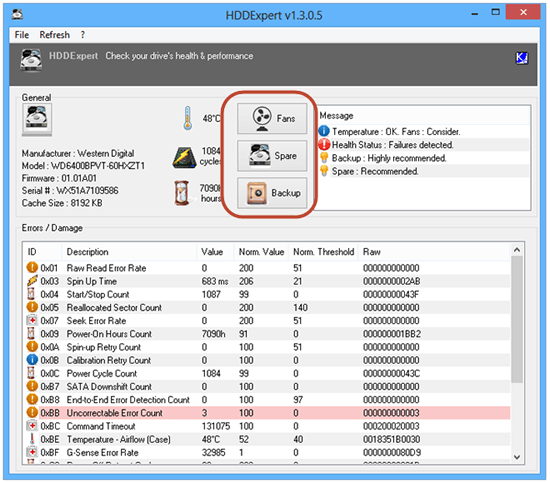This screenshot has height=483, width=550.
Task: Maximize the HDDExpert window
Action: (x=495, y=12)
